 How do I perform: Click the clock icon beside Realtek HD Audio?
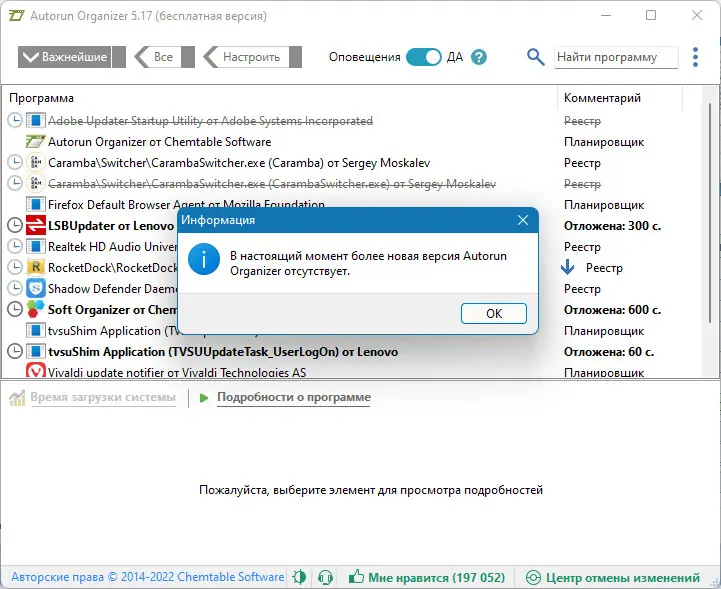[15, 247]
